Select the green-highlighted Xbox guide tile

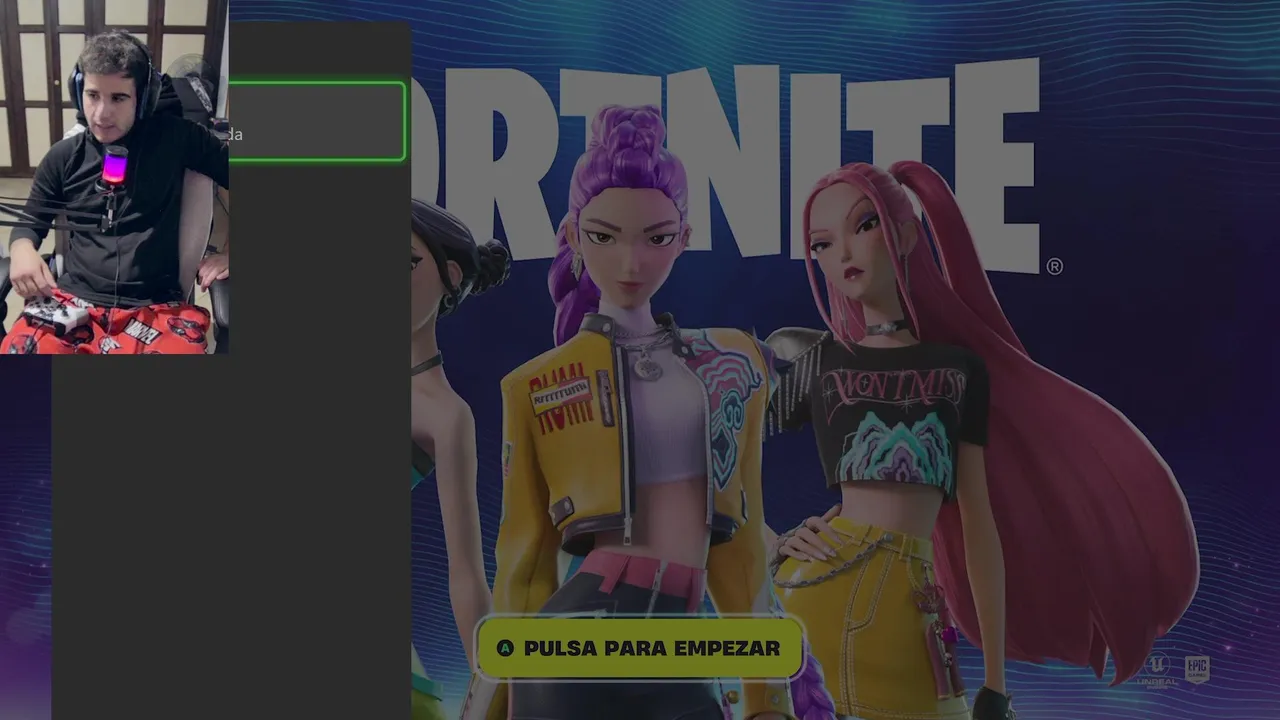click(x=317, y=122)
